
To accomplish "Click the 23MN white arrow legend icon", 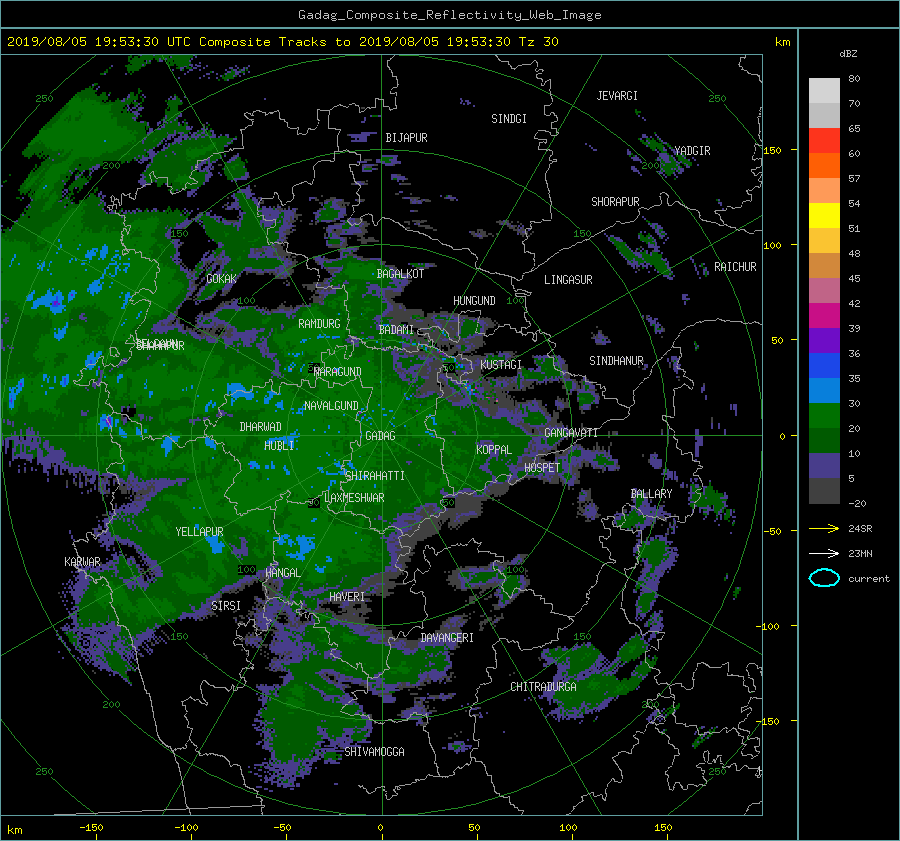I will click(824, 553).
